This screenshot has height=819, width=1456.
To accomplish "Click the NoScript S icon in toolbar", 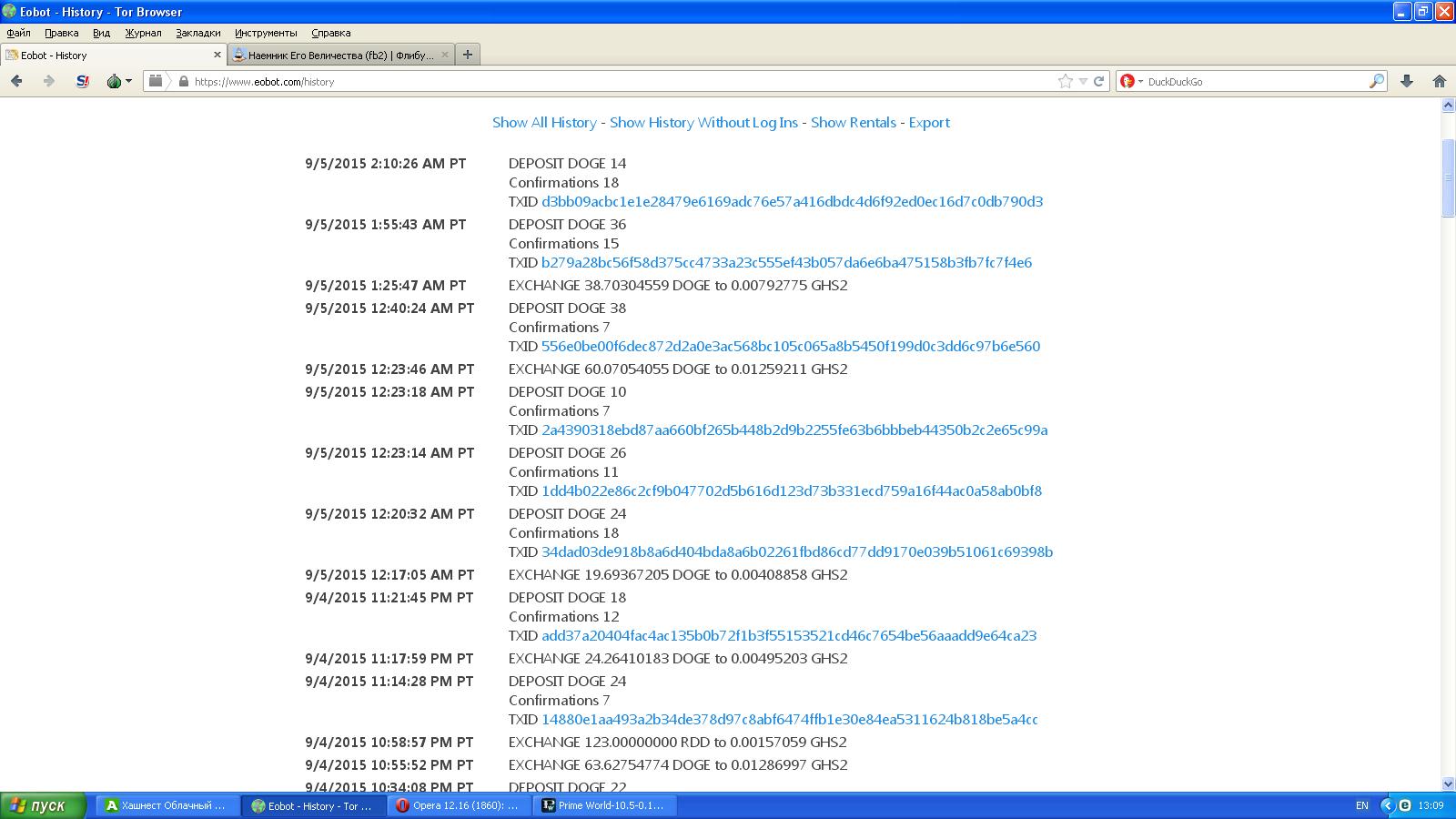I will [x=83, y=81].
